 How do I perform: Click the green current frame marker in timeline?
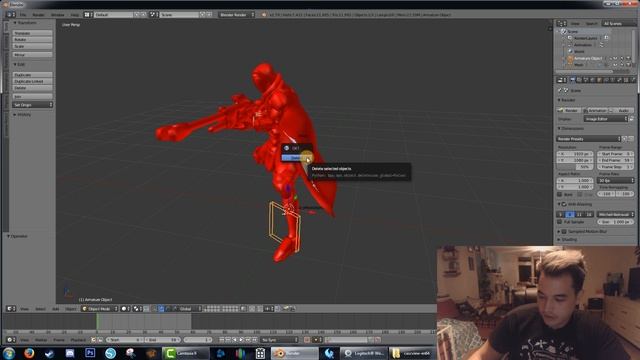pos(97,321)
